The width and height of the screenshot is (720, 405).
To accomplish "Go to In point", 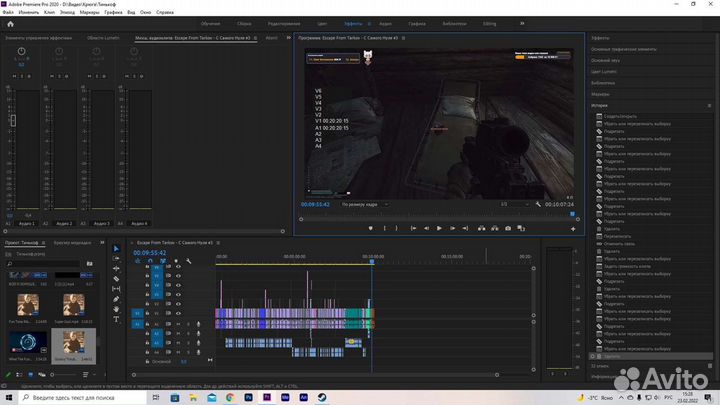I will click(413, 228).
